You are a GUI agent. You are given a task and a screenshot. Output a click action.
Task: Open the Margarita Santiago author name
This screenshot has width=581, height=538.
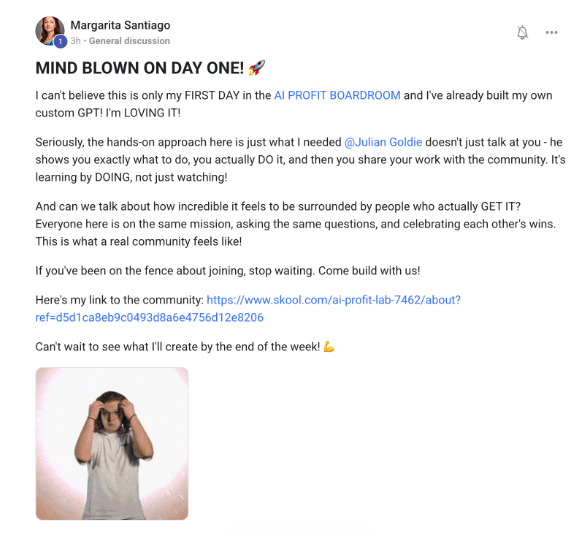coord(120,25)
